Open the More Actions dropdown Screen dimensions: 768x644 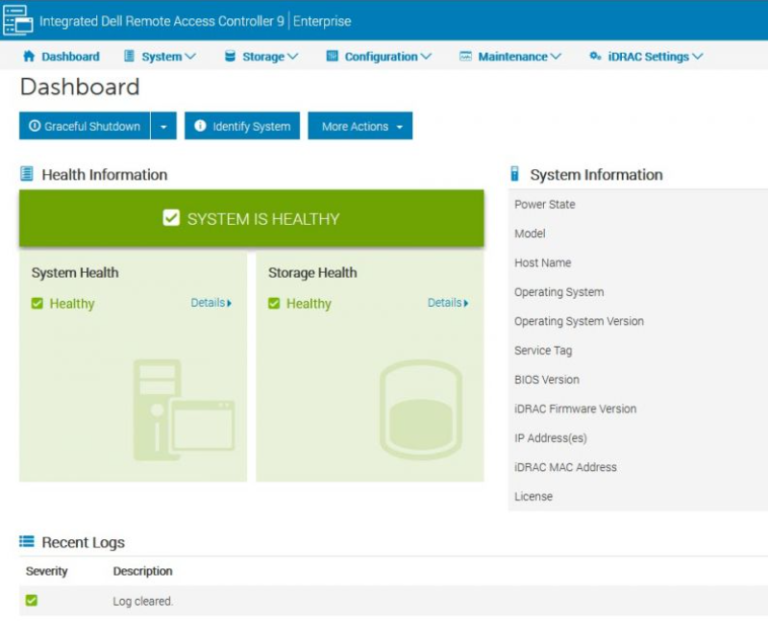pyautogui.click(x=360, y=126)
